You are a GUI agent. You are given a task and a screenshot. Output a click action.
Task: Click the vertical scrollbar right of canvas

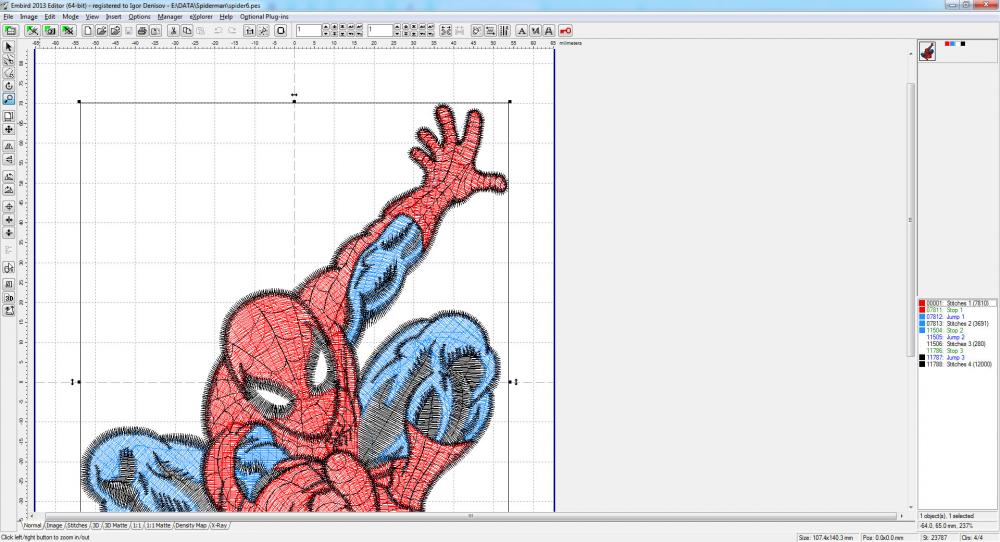tap(911, 220)
